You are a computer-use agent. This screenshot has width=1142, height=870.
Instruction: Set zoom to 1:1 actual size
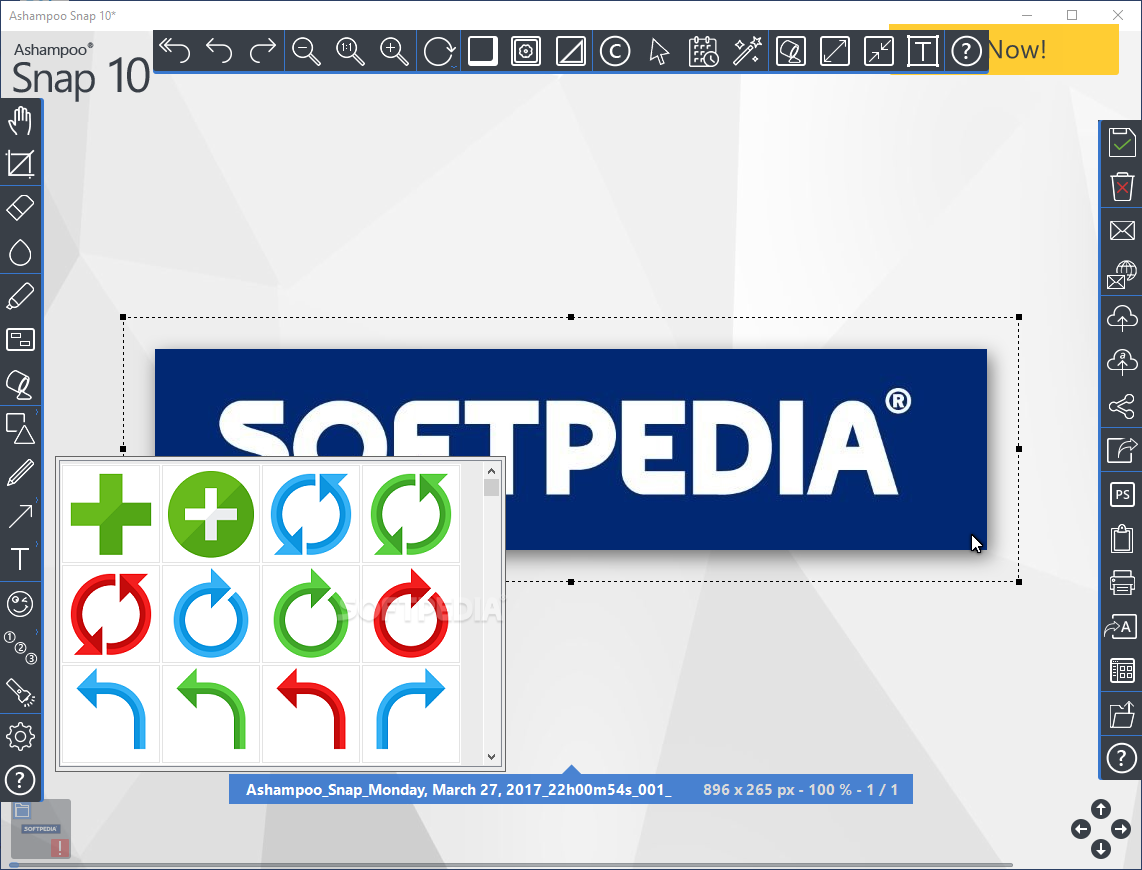[x=350, y=51]
